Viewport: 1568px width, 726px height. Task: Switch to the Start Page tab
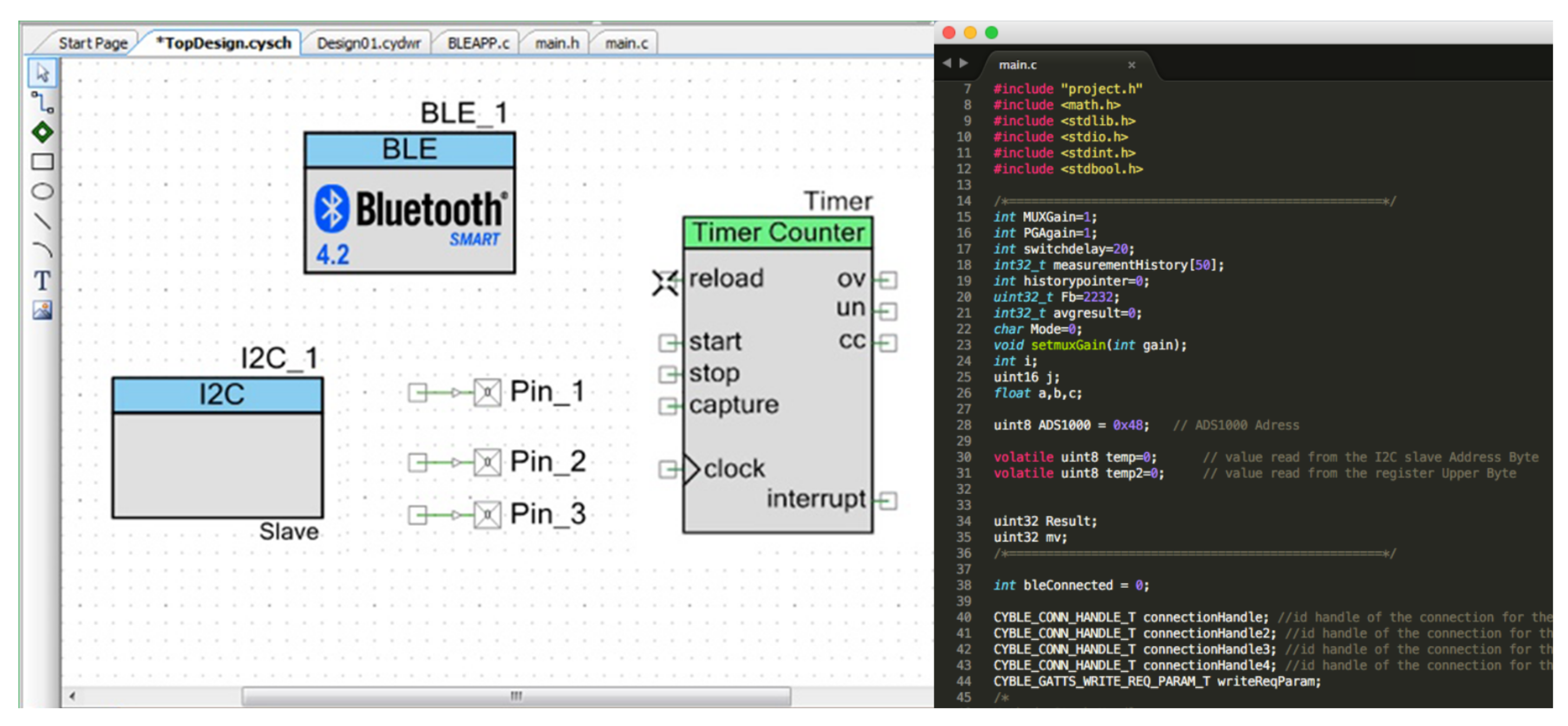coord(93,43)
